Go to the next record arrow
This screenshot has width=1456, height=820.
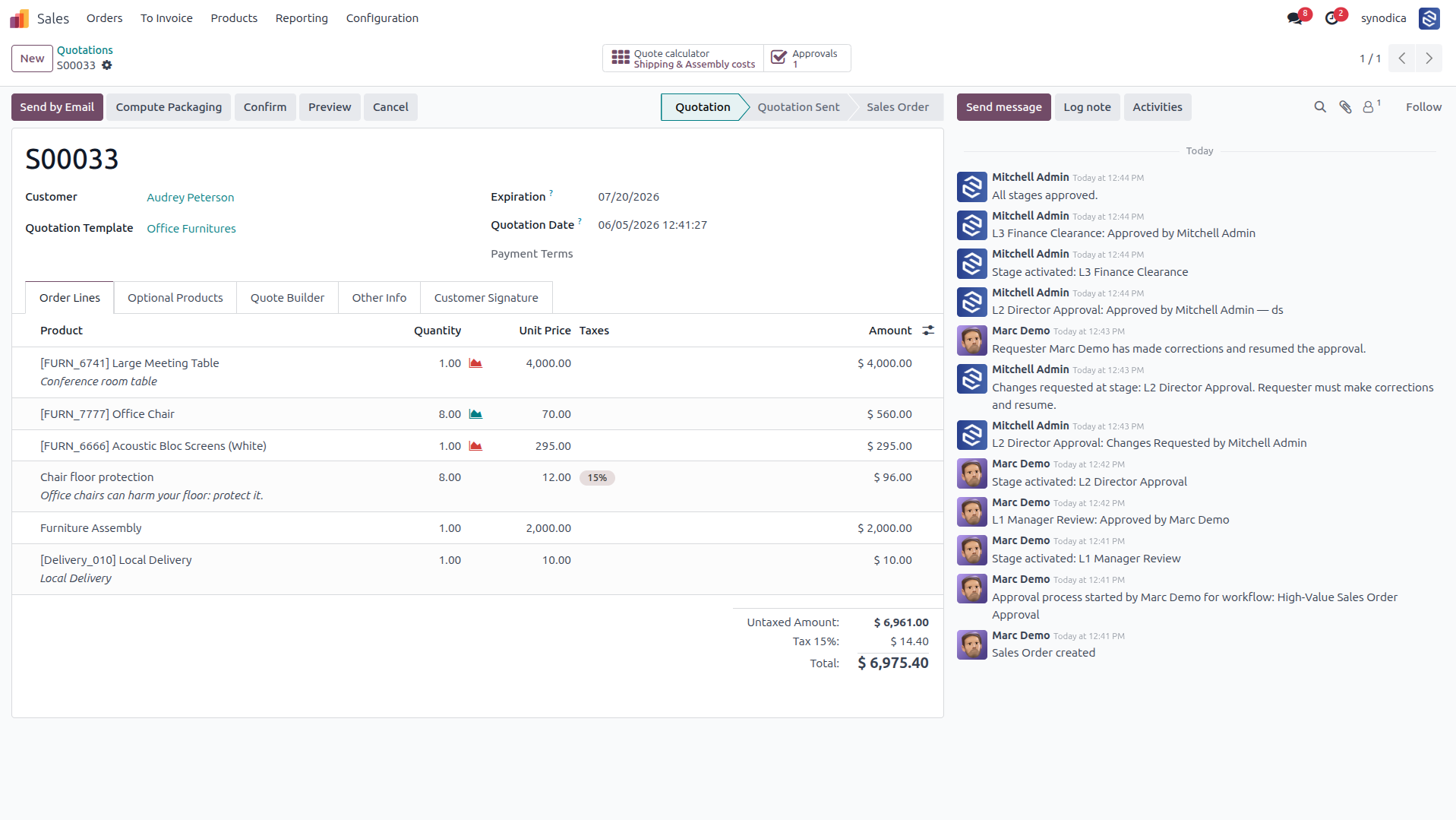1429,59
